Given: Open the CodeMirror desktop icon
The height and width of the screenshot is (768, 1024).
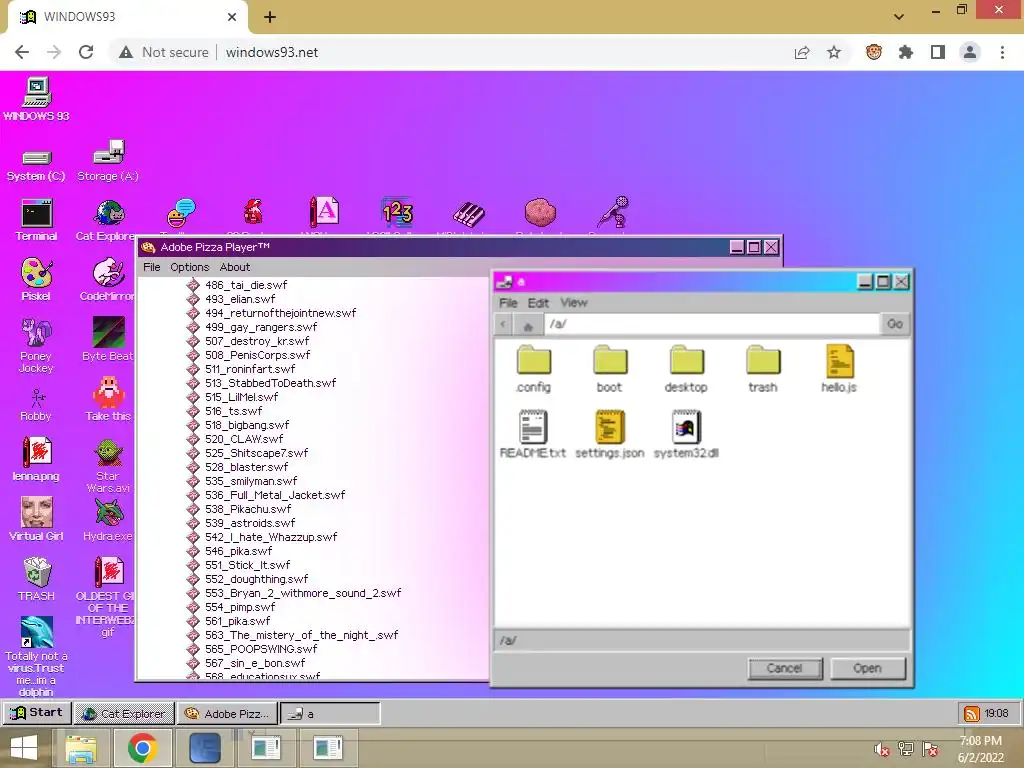Looking at the screenshot, I should click(108, 280).
